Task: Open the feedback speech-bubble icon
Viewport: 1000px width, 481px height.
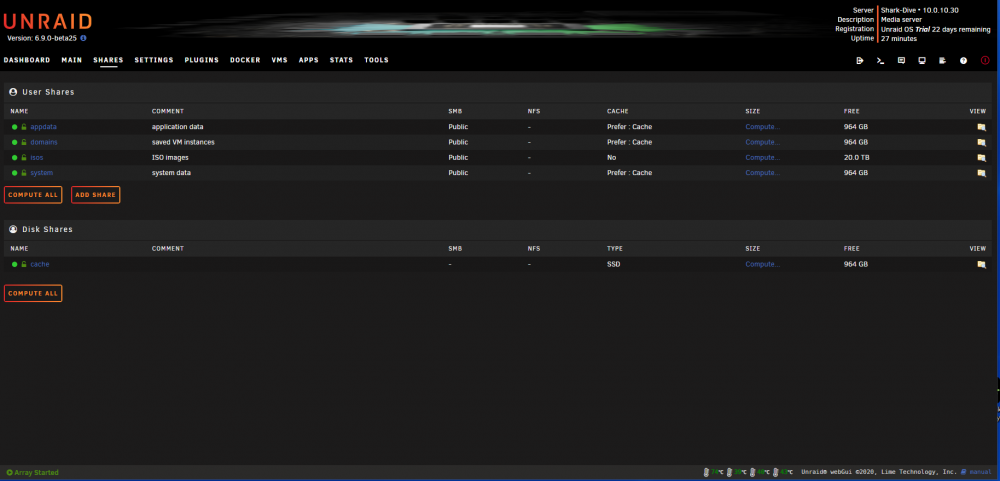Action: click(x=901, y=61)
